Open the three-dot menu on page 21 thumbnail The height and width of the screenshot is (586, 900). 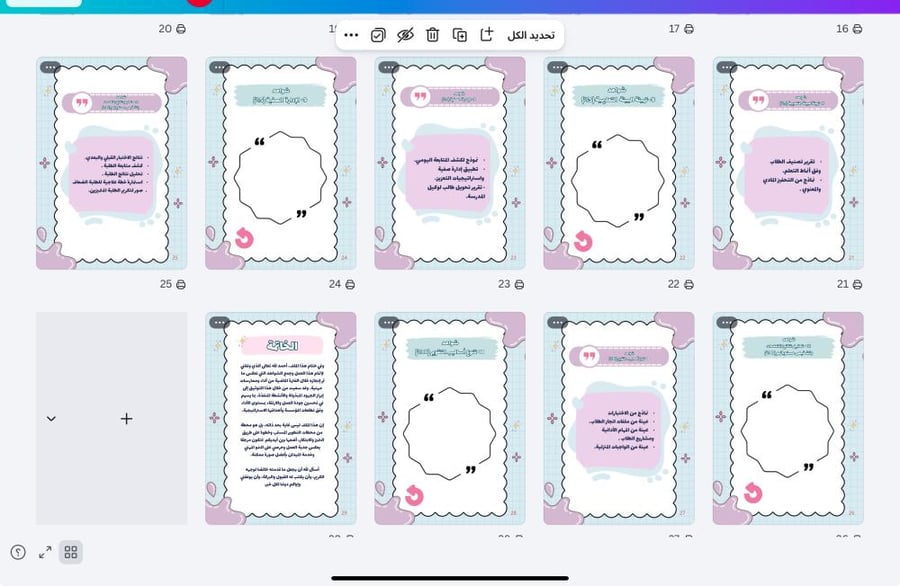click(x=727, y=67)
